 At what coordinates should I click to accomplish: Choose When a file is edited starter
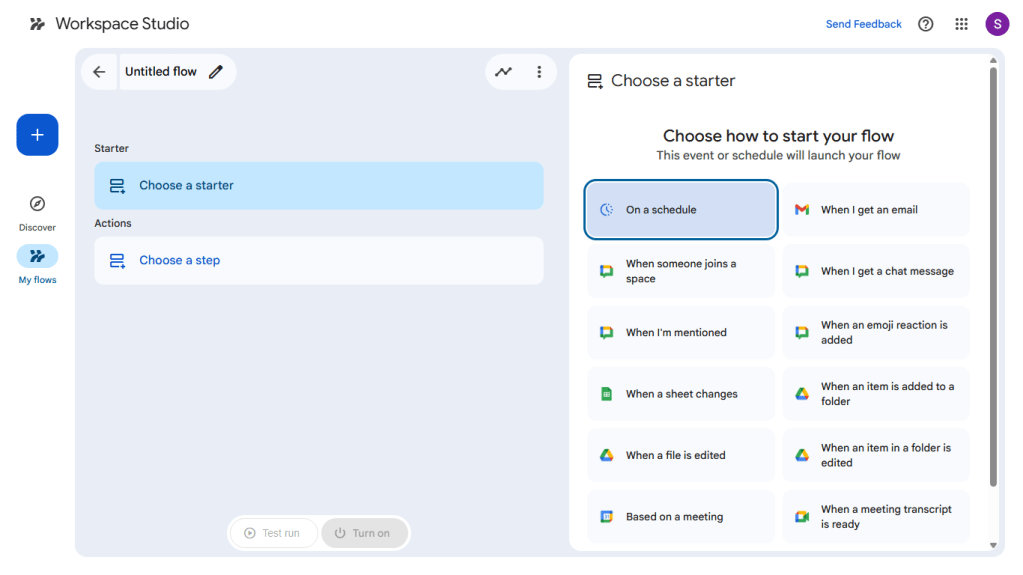[680, 456]
